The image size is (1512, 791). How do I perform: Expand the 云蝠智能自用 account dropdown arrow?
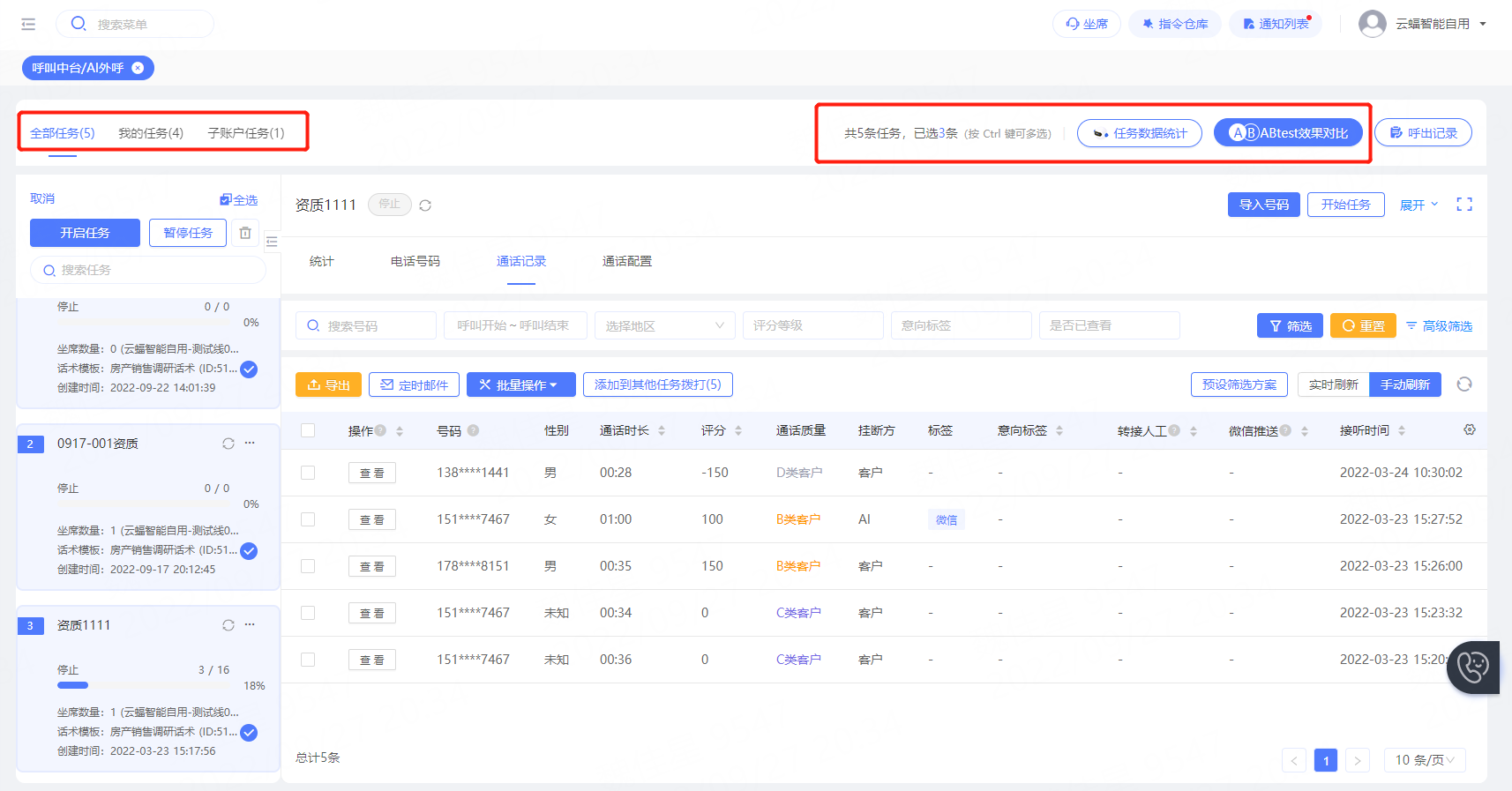[1483, 24]
